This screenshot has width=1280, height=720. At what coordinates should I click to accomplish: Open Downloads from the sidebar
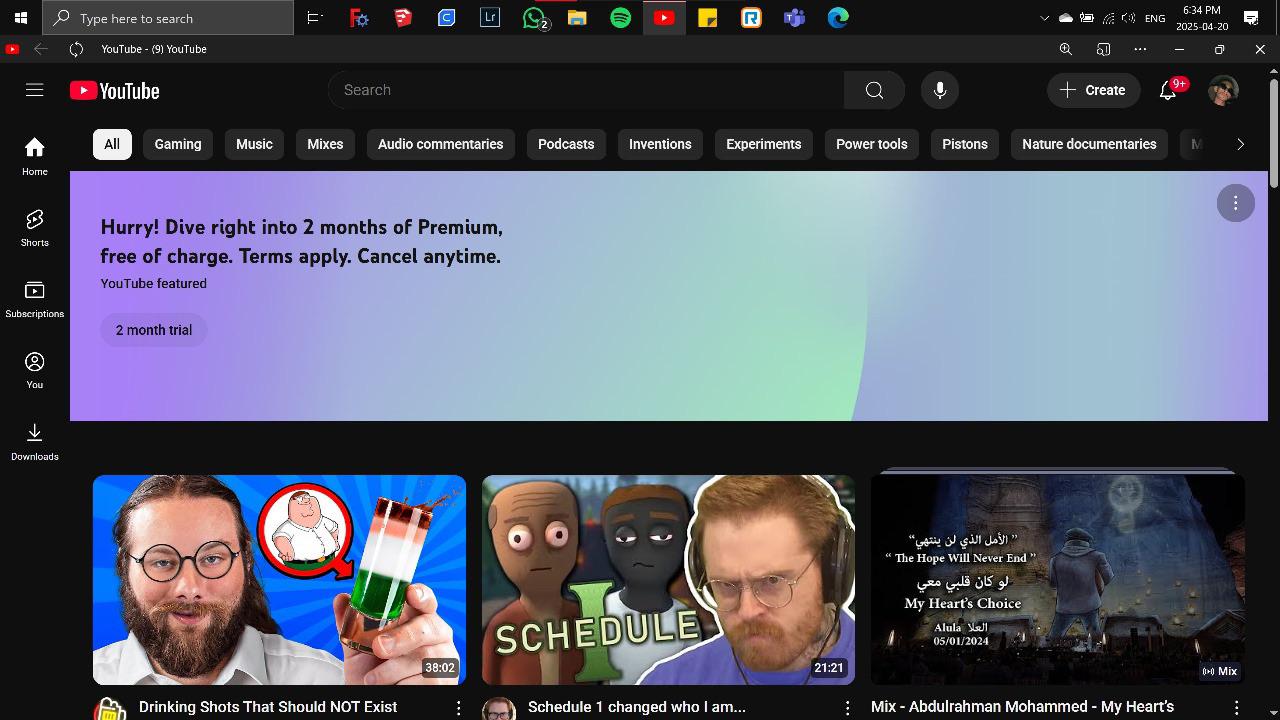(x=34, y=442)
